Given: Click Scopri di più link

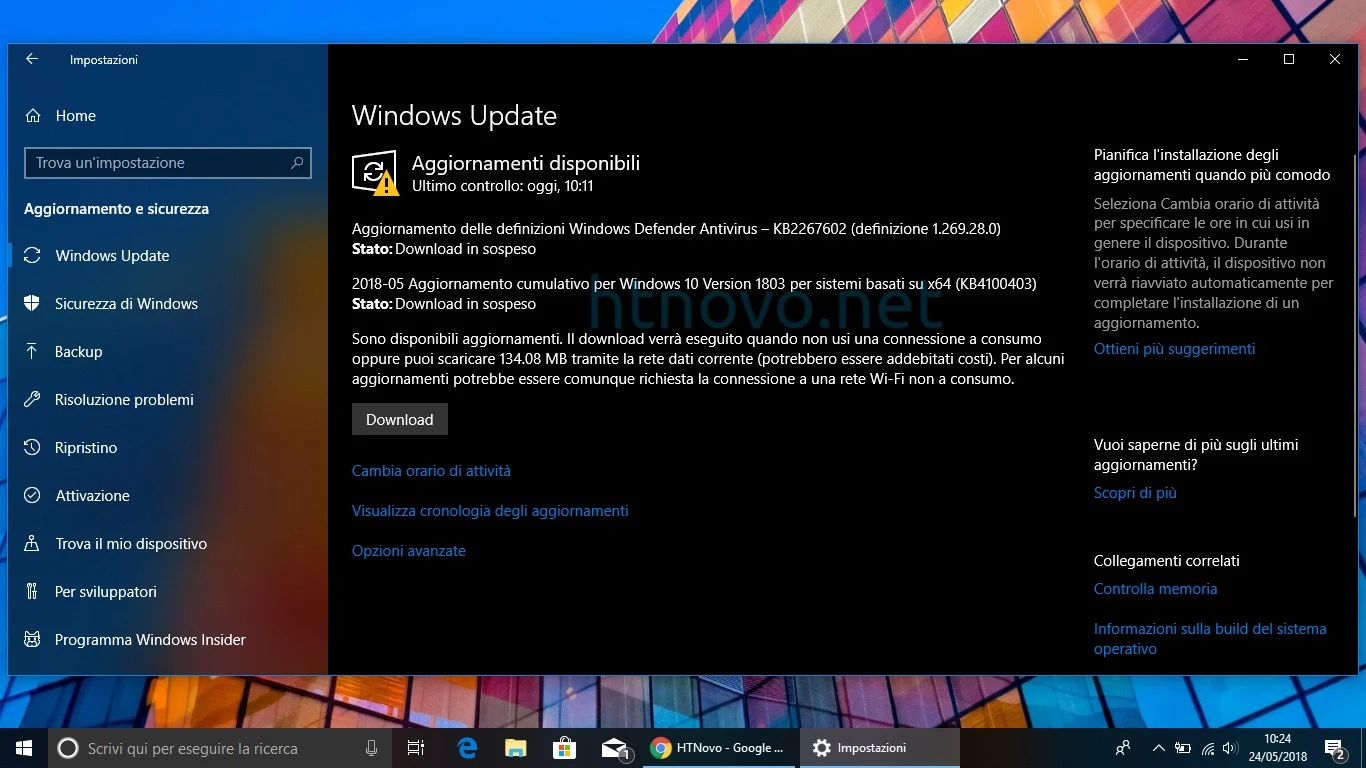Looking at the screenshot, I should pyautogui.click(x=1135, y=493).
